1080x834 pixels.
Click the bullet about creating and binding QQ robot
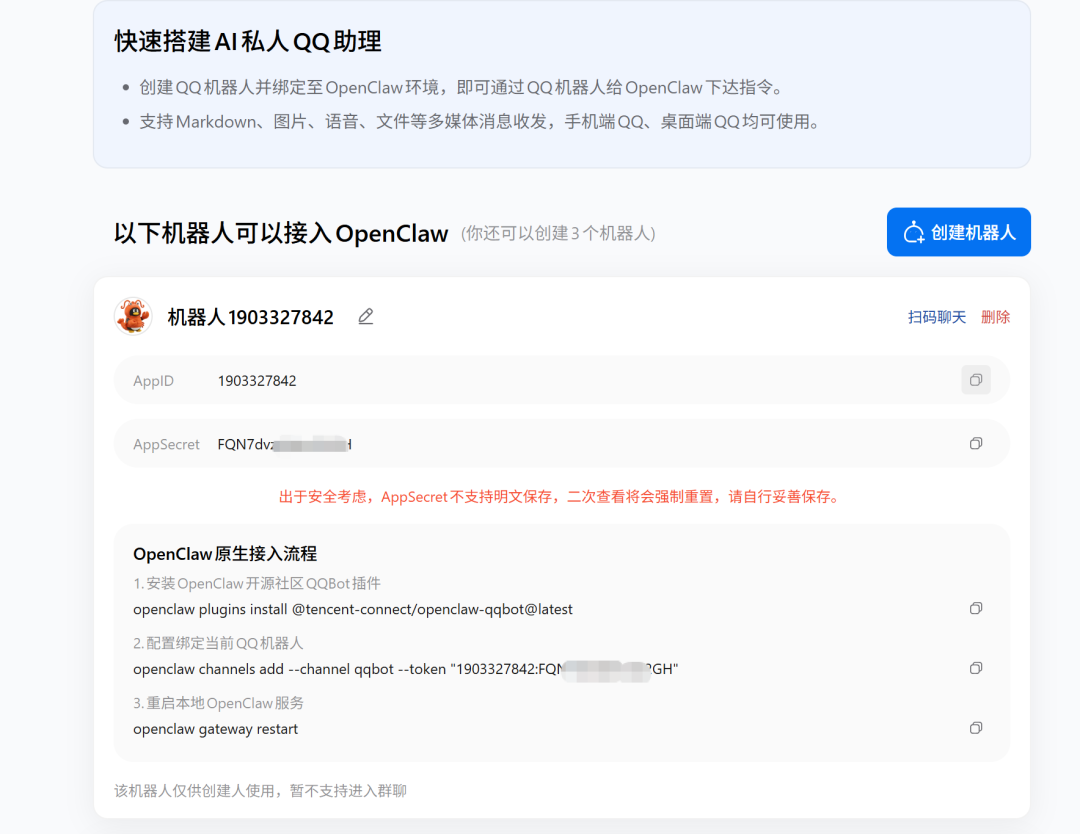click(461, 87)
